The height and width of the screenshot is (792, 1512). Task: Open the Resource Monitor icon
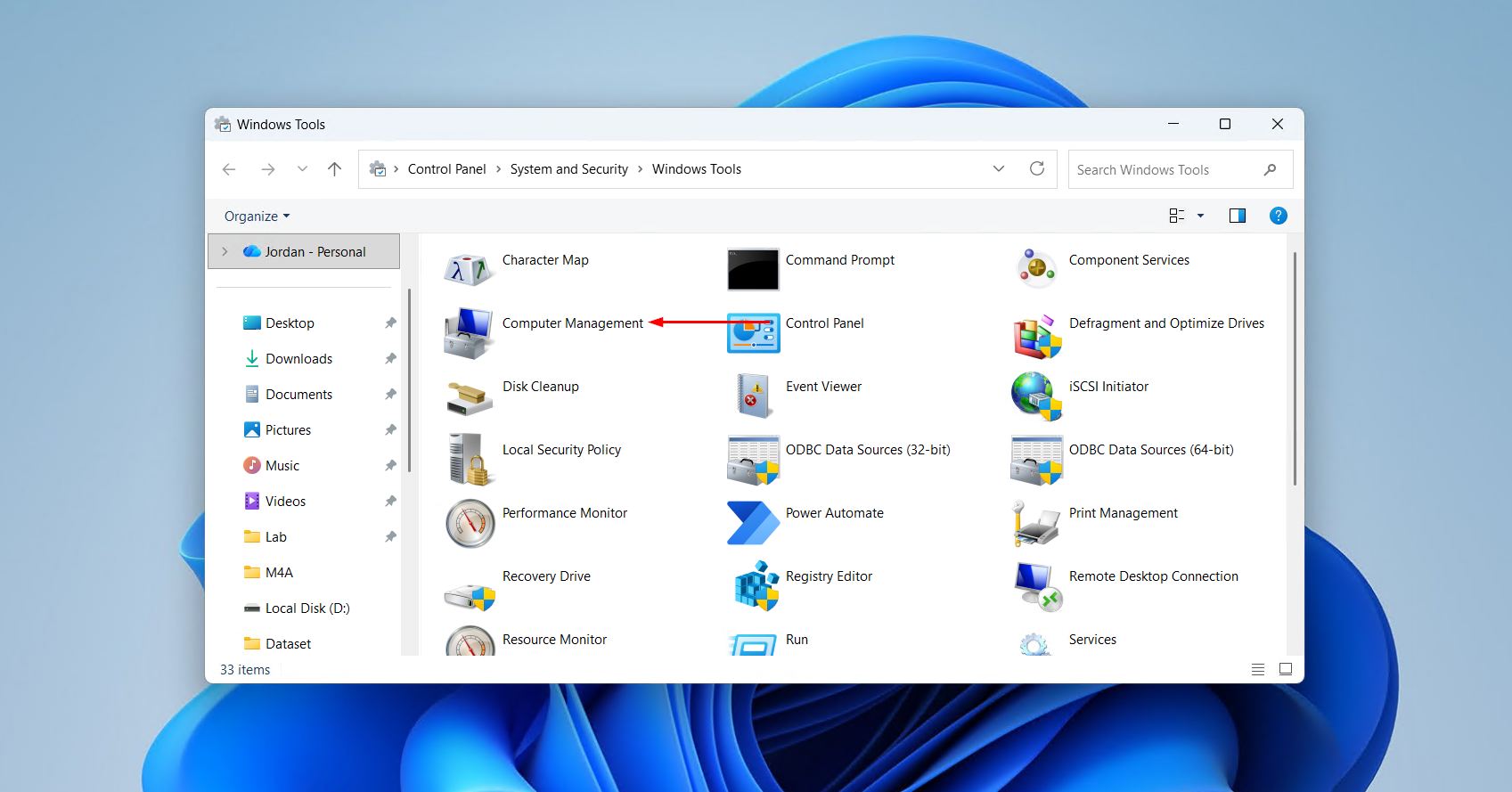click(x=470, y=641)
